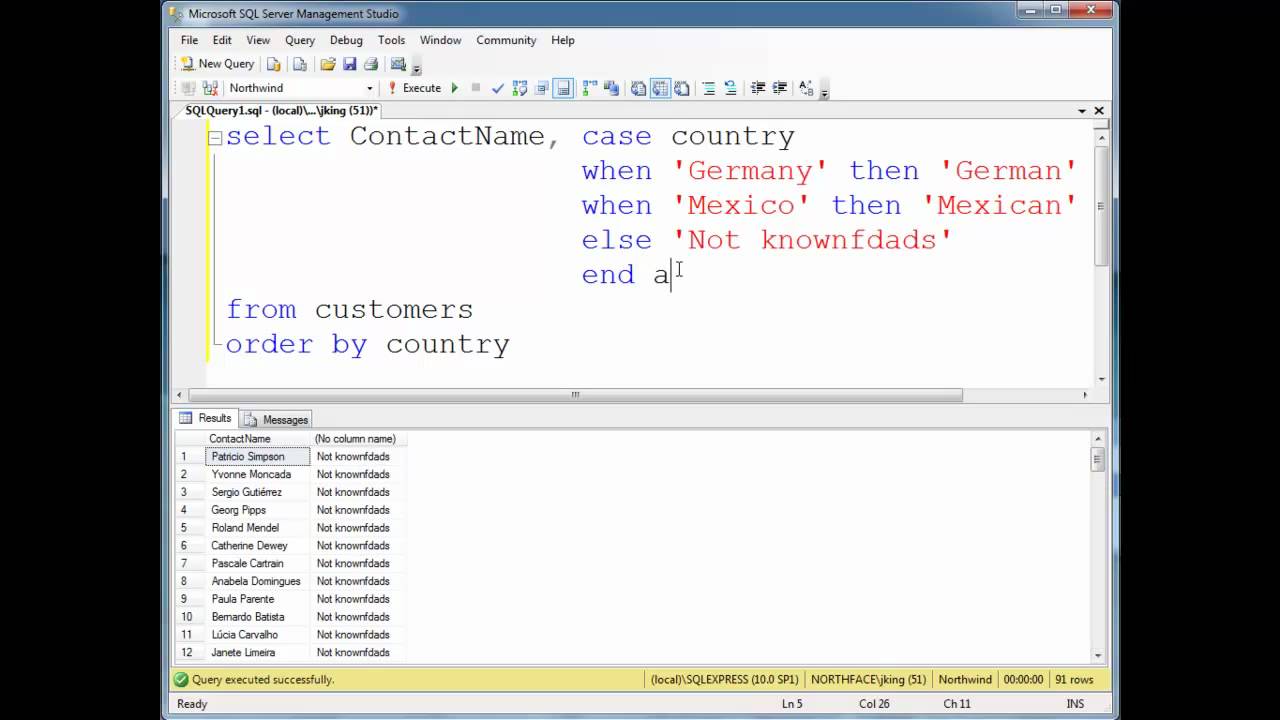Click the editor horizontal scrollbar thumb
1280x720 pixels.
coord(575,395)
